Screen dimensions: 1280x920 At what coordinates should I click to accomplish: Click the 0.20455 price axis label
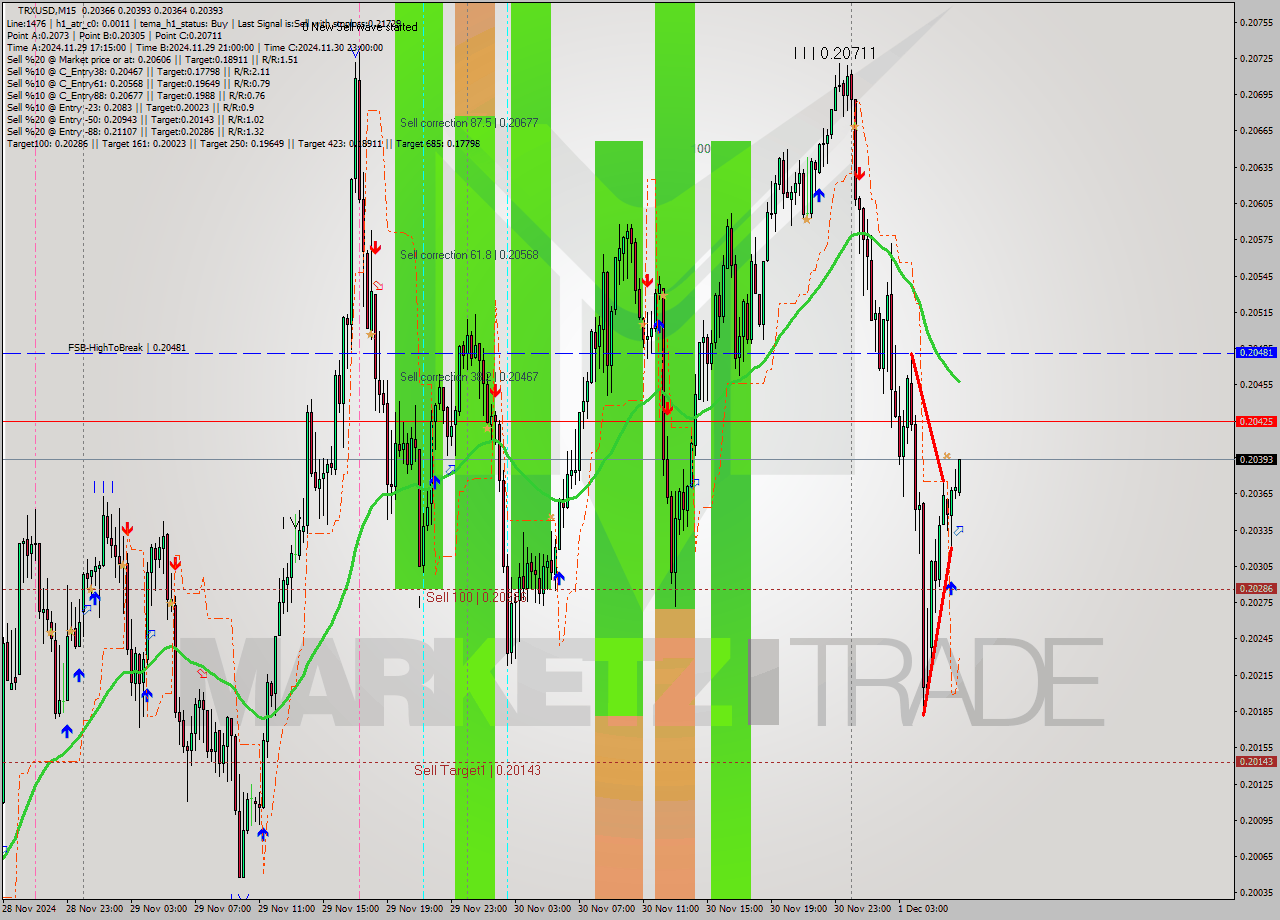point(1257,384)
